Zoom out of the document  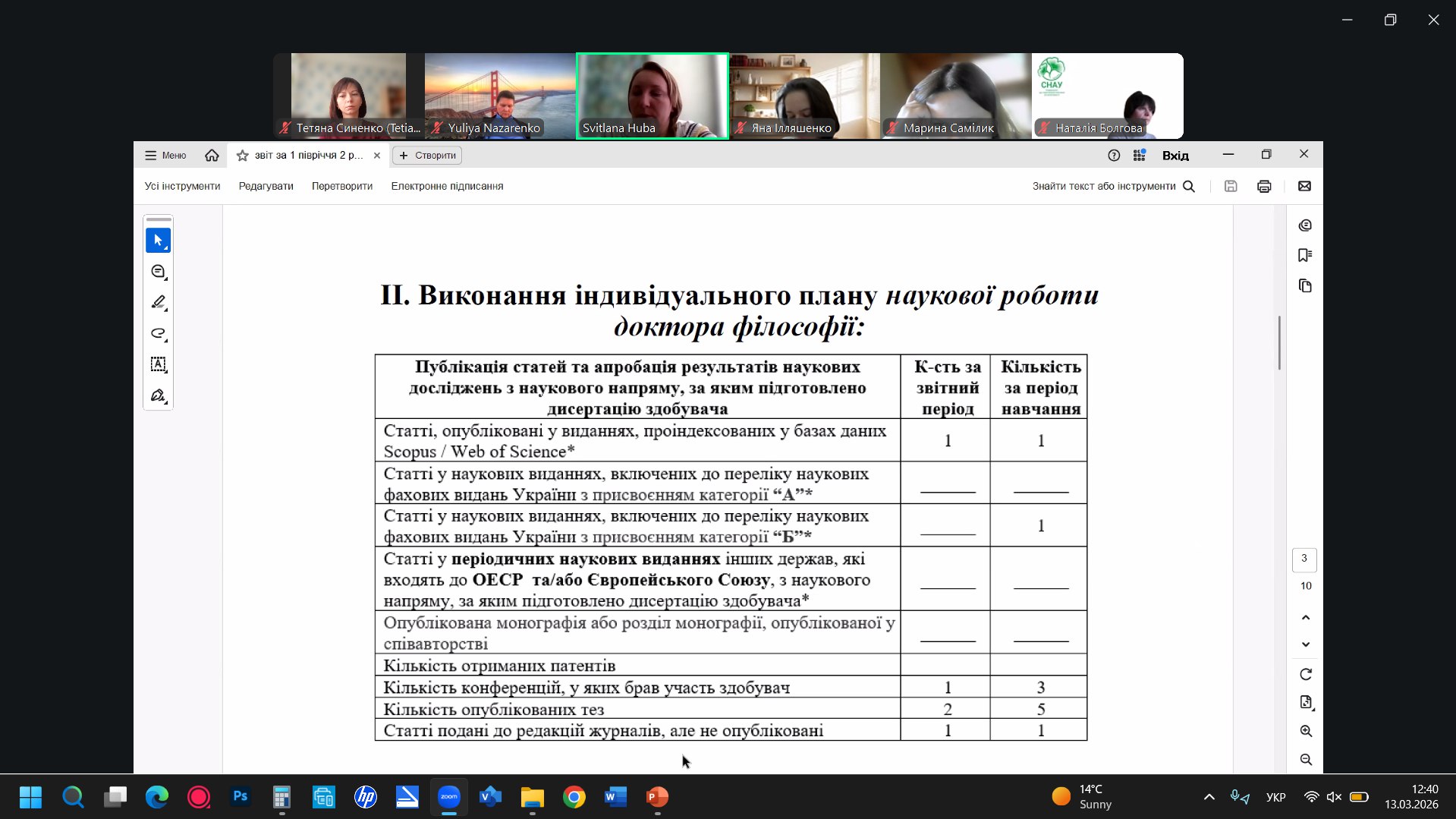[x=1305, y=759]
